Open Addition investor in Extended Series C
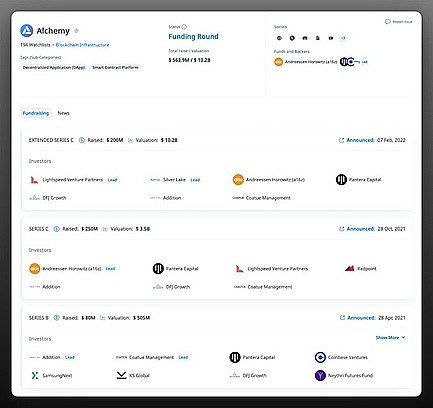Image resolution: width=433 pixels, height=408 pixels. [x=166, y=198]
